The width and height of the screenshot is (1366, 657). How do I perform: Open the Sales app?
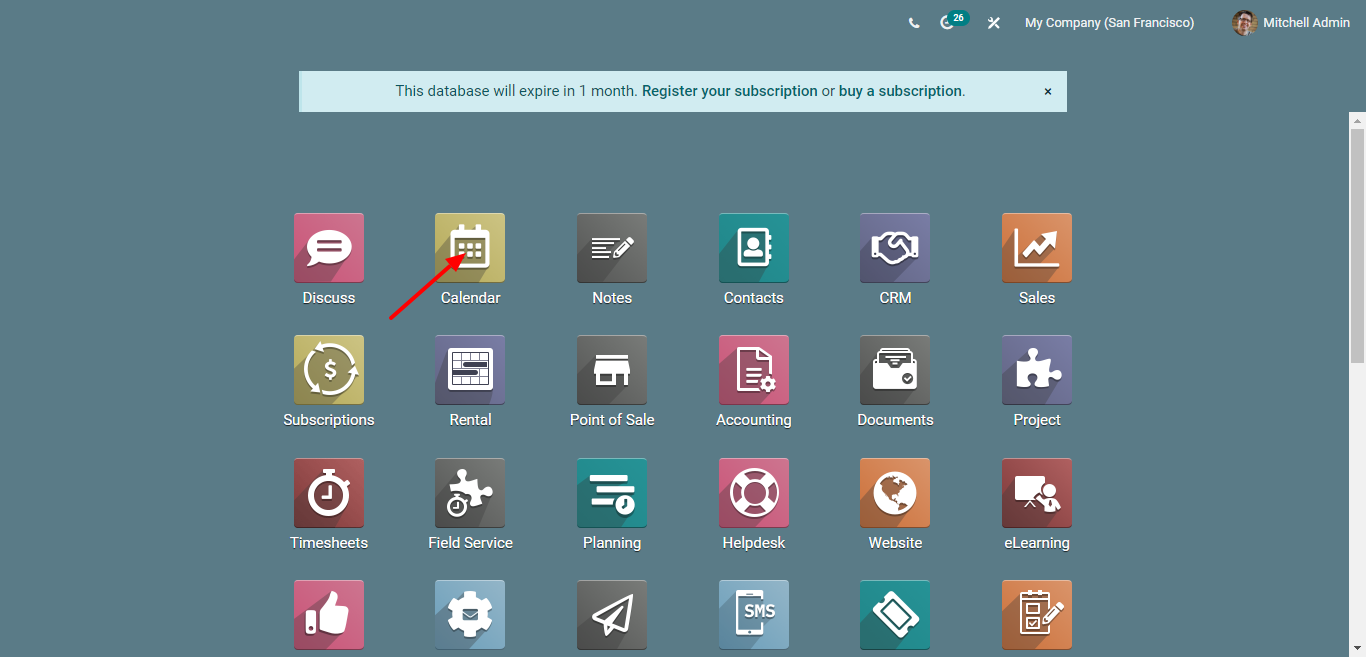tap(1036, 248)
